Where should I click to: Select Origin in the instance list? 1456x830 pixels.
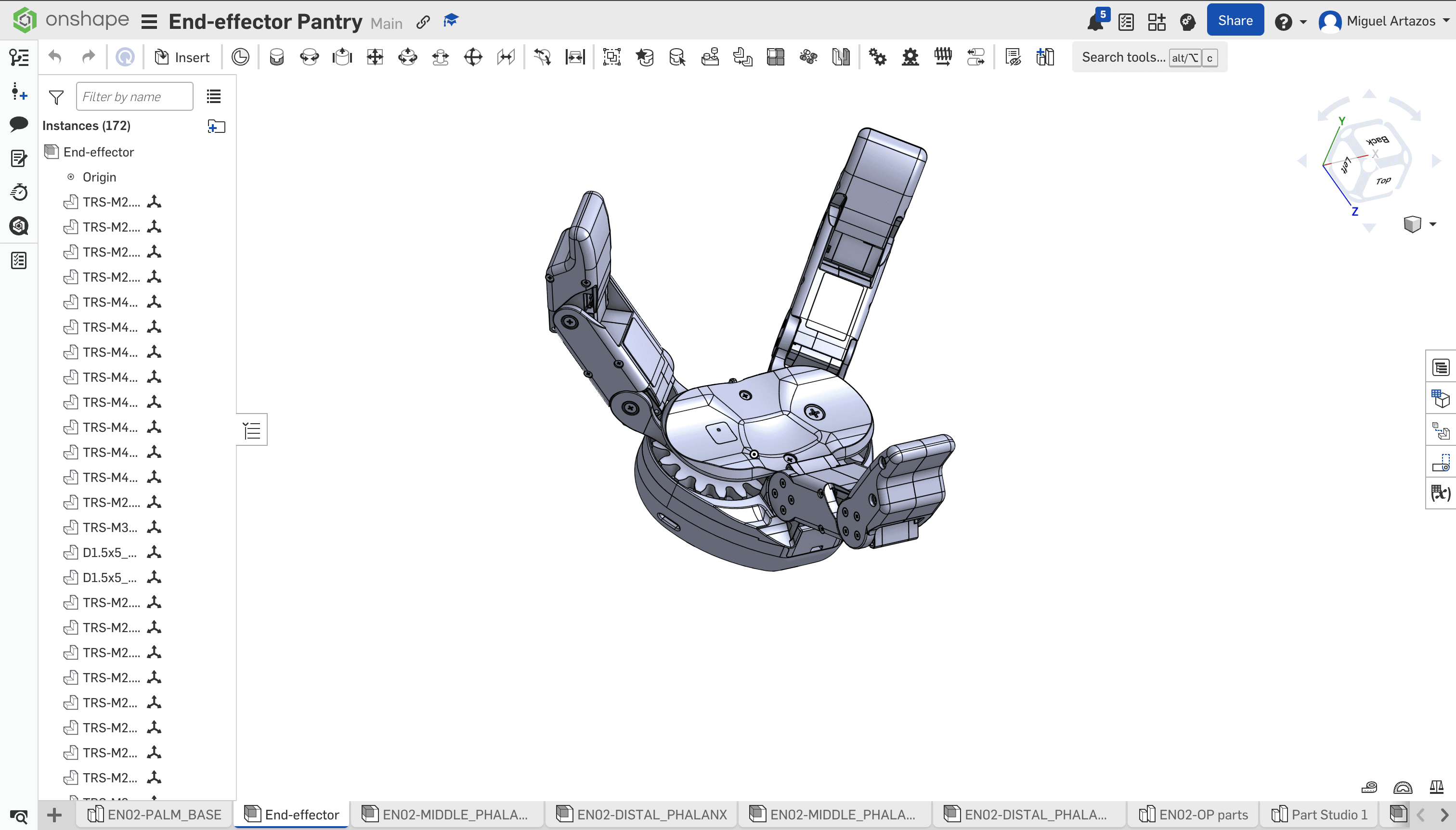[99, 177]
